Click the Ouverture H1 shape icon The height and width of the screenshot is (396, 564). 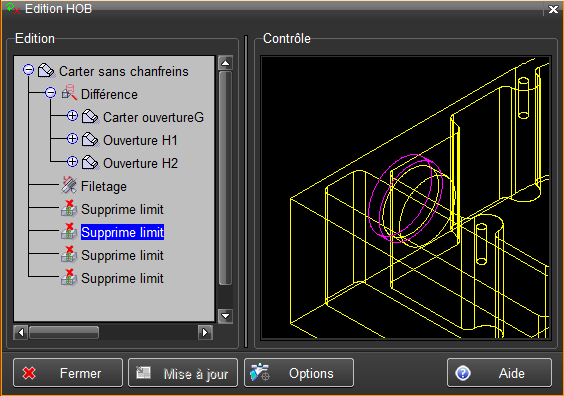click(90, 140)
